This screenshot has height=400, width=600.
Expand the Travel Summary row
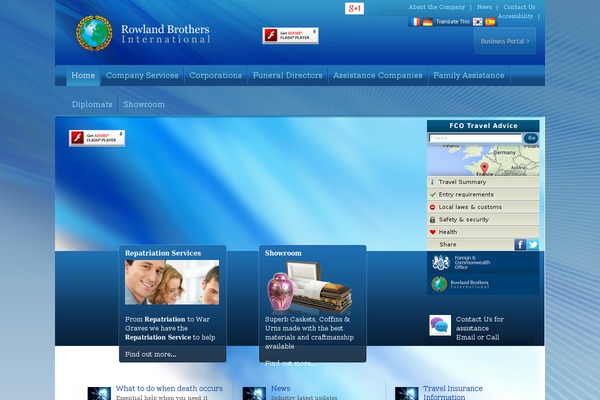click(x=483, y=182)
